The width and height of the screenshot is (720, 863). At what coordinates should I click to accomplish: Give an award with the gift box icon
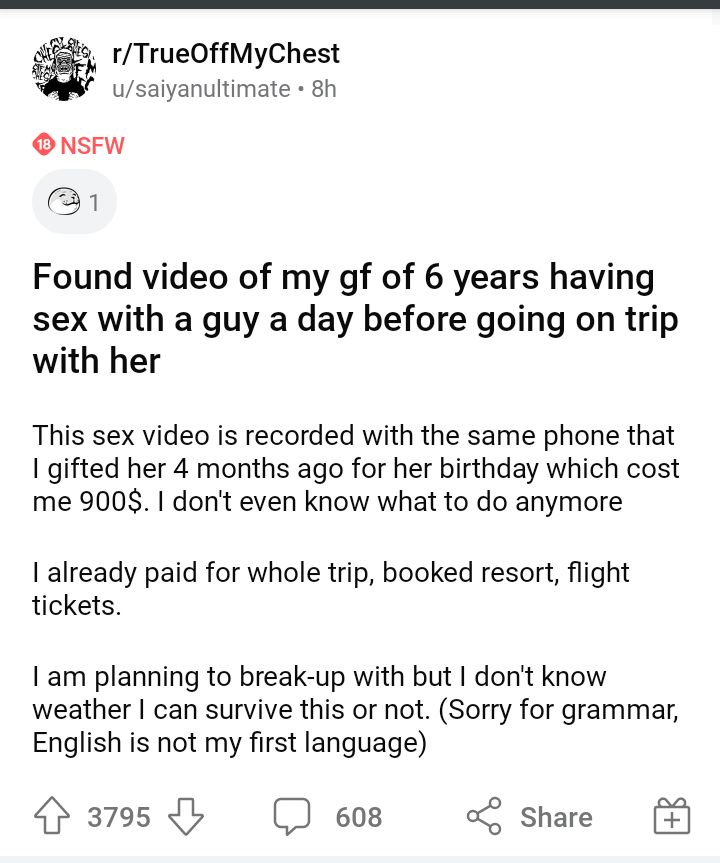(x=672, y=816)
